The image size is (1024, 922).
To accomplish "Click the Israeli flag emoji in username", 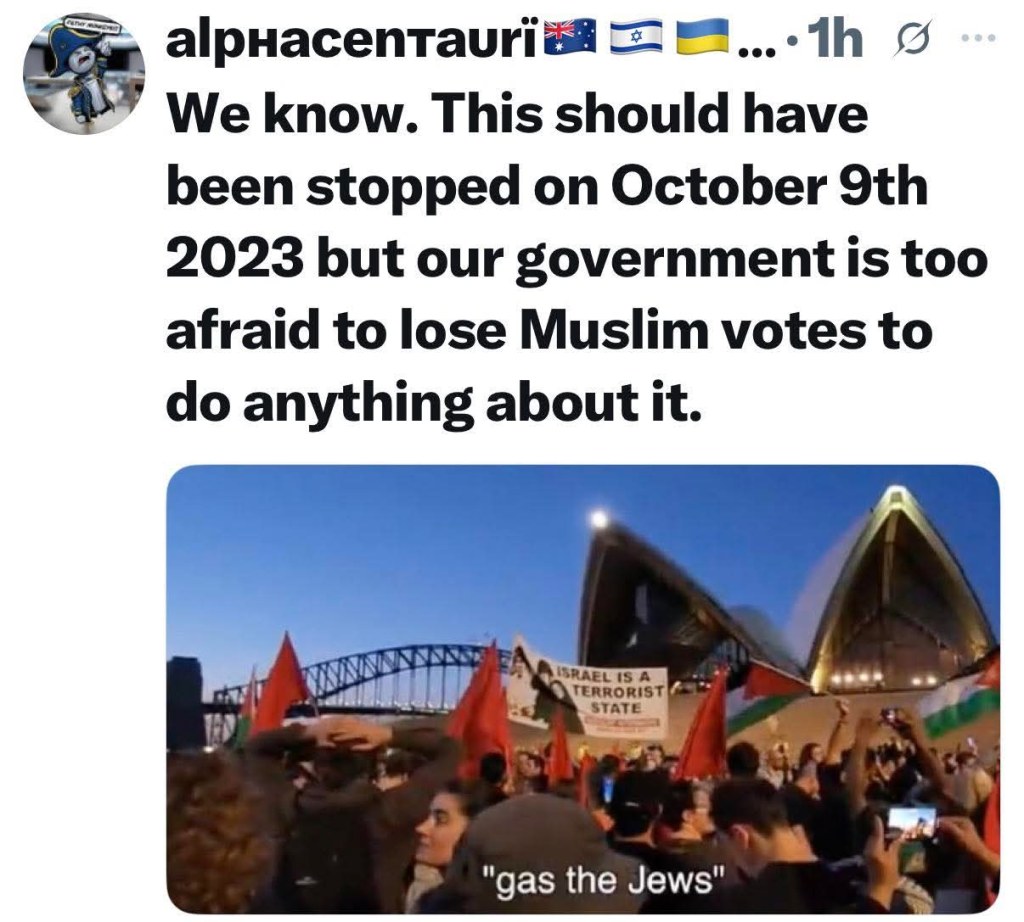I will click(x=635, y=37).
